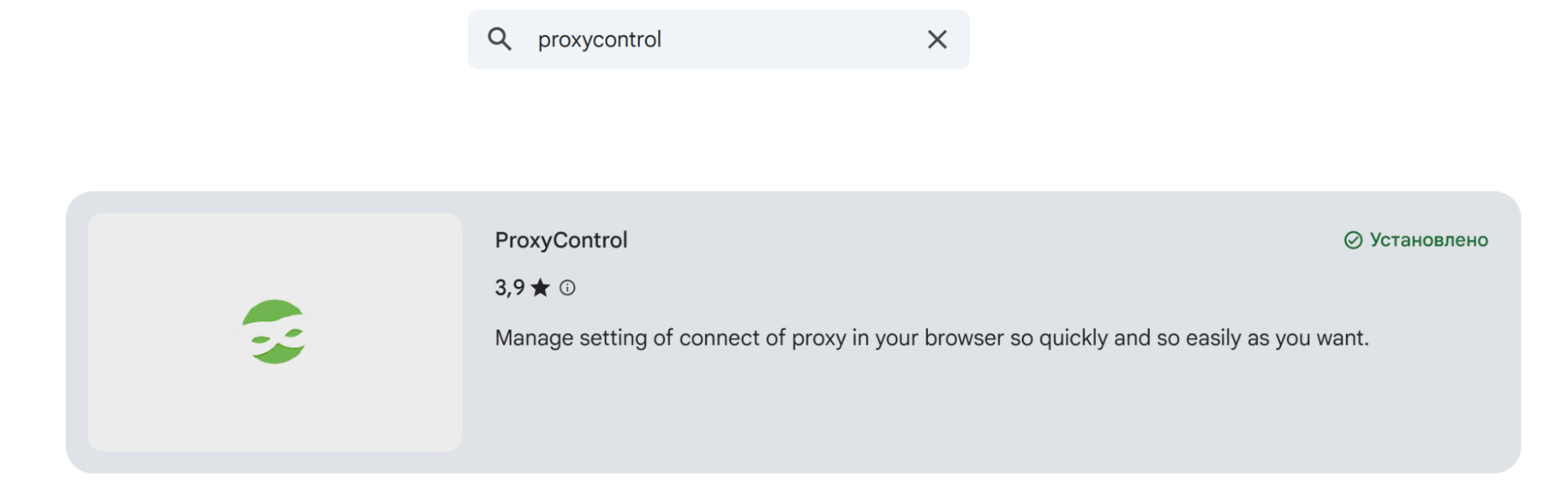Click the star icon next to the rating
The width and height of the screenshot is (1568, 482).
[x=540, y=288]
